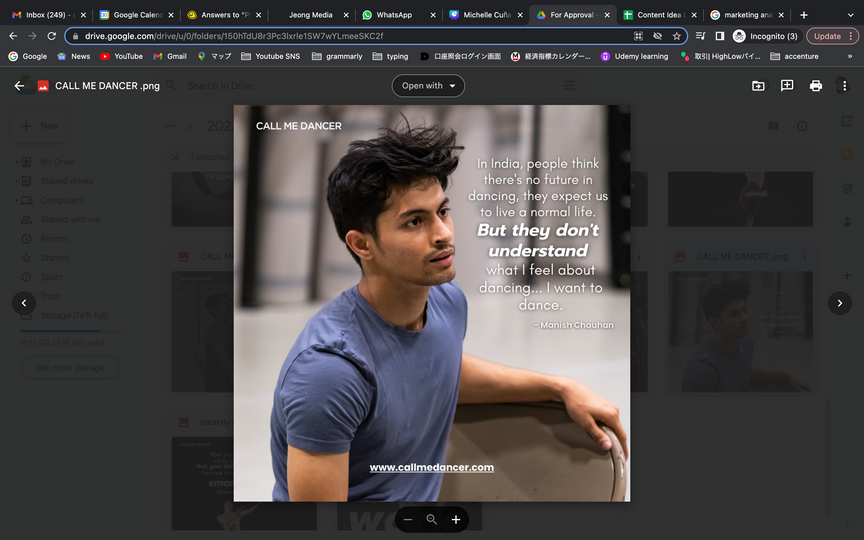Open the accenture bookmark folder
Screen dimensions: 864x540
click(795, 56)
